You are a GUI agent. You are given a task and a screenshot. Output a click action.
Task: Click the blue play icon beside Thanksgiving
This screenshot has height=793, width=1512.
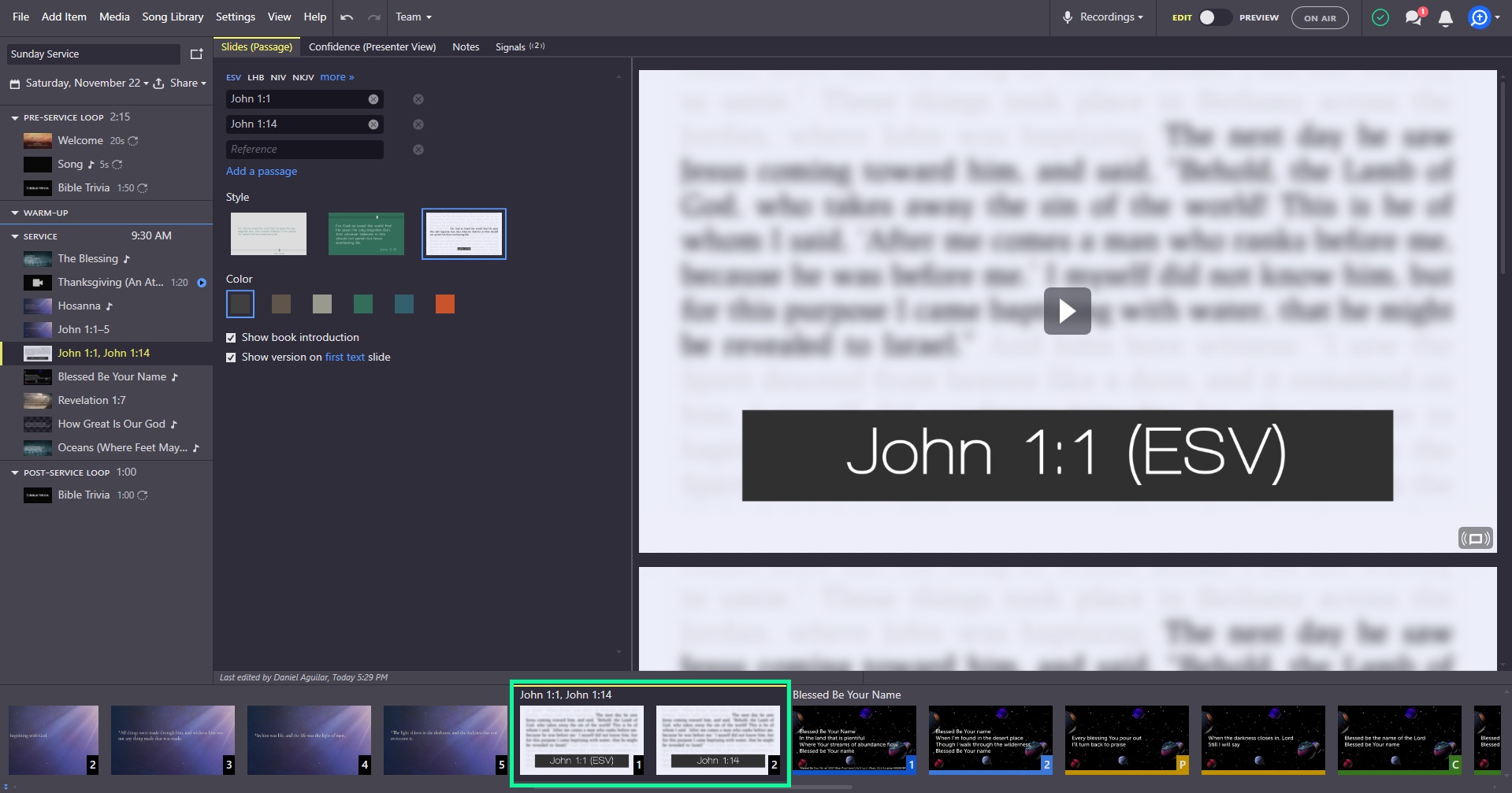click(x=202, y=283)
